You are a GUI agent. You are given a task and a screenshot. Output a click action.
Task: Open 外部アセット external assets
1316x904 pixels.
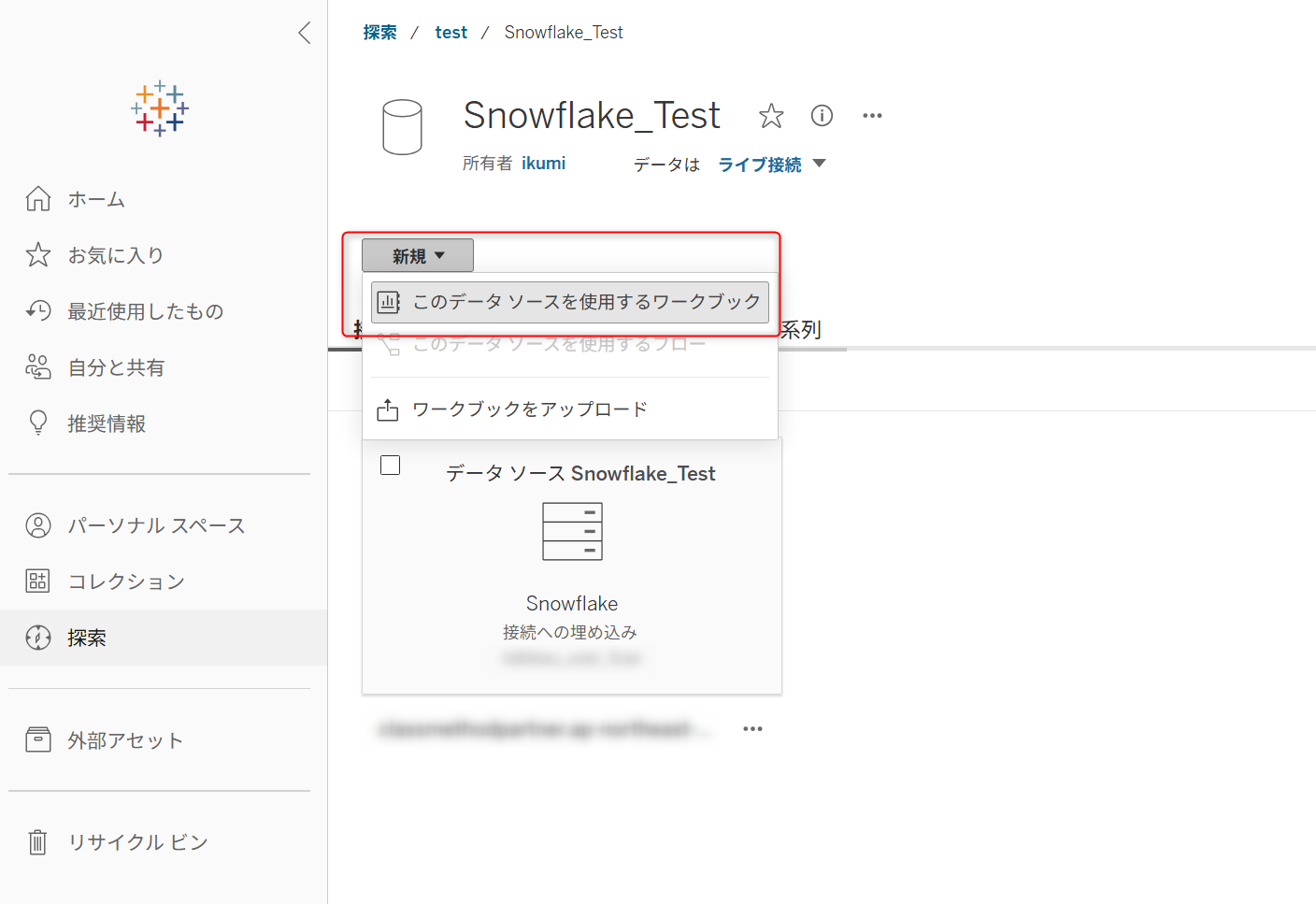pos(164,740)
